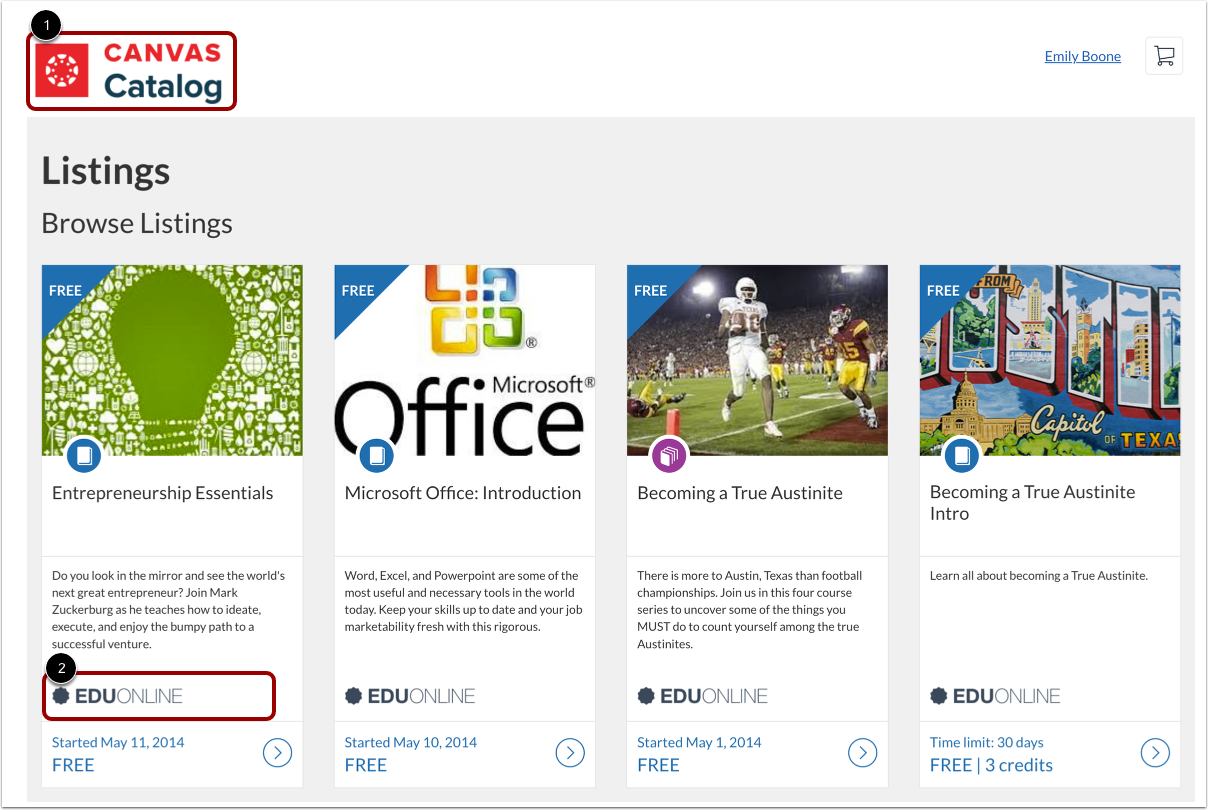Screen dimensions: 1208x810
Task: Click arrow button on Entrepreneurship Essentials card
Action: (277, 753)
